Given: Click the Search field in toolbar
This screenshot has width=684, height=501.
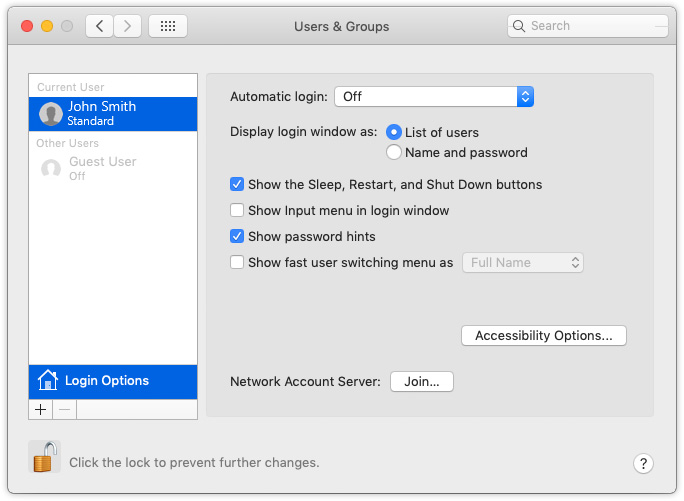Looking at the screenshot, I should coord(590,26).
